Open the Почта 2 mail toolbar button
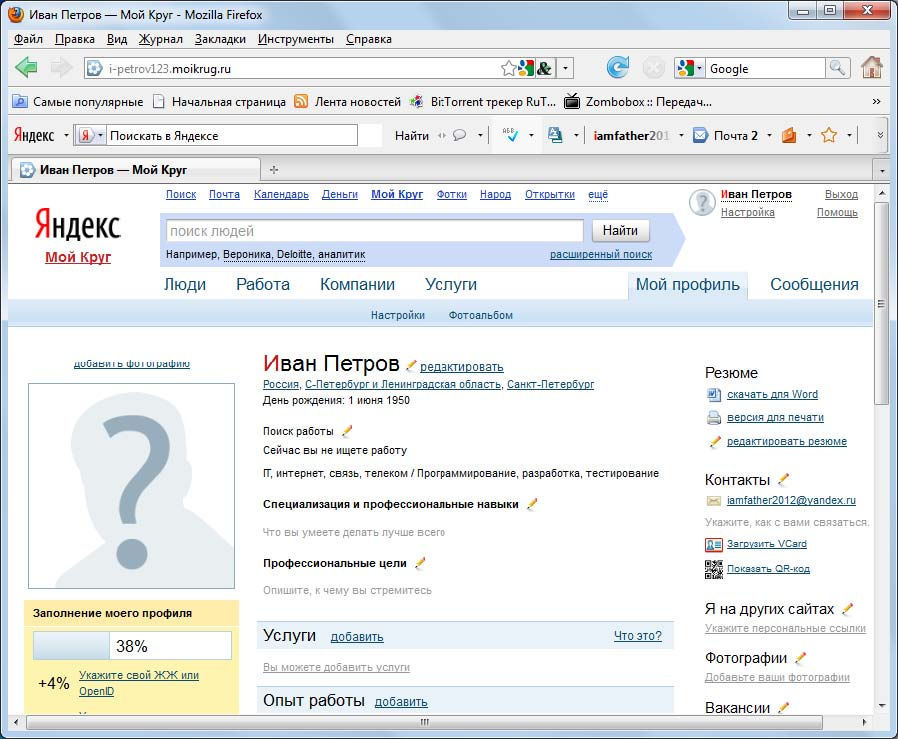The height and width of the screenshot is (739, 898). 726,135
